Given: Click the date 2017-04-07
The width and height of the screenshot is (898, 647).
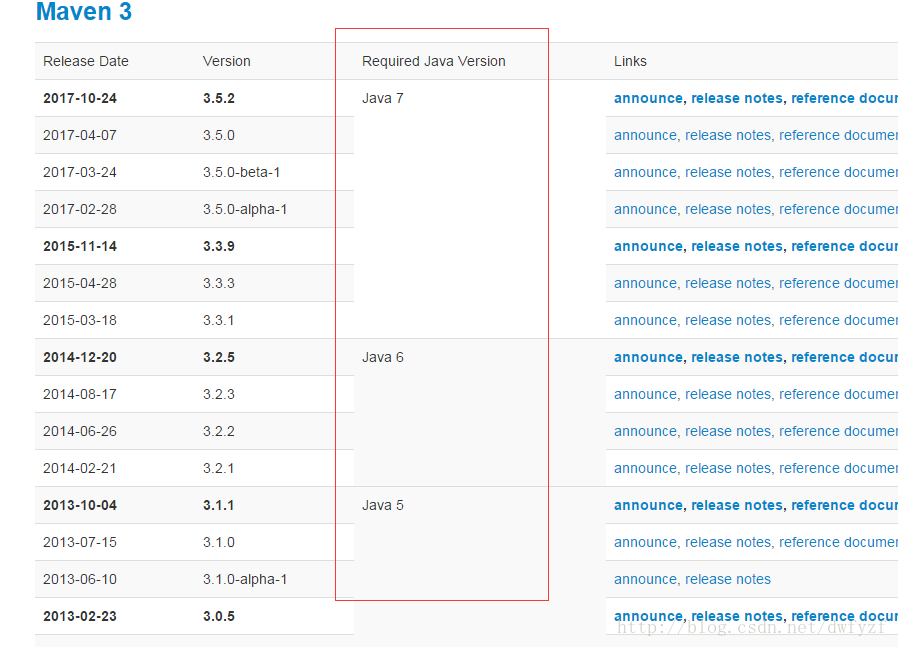Looking at the screenshot, I should 80,136.
